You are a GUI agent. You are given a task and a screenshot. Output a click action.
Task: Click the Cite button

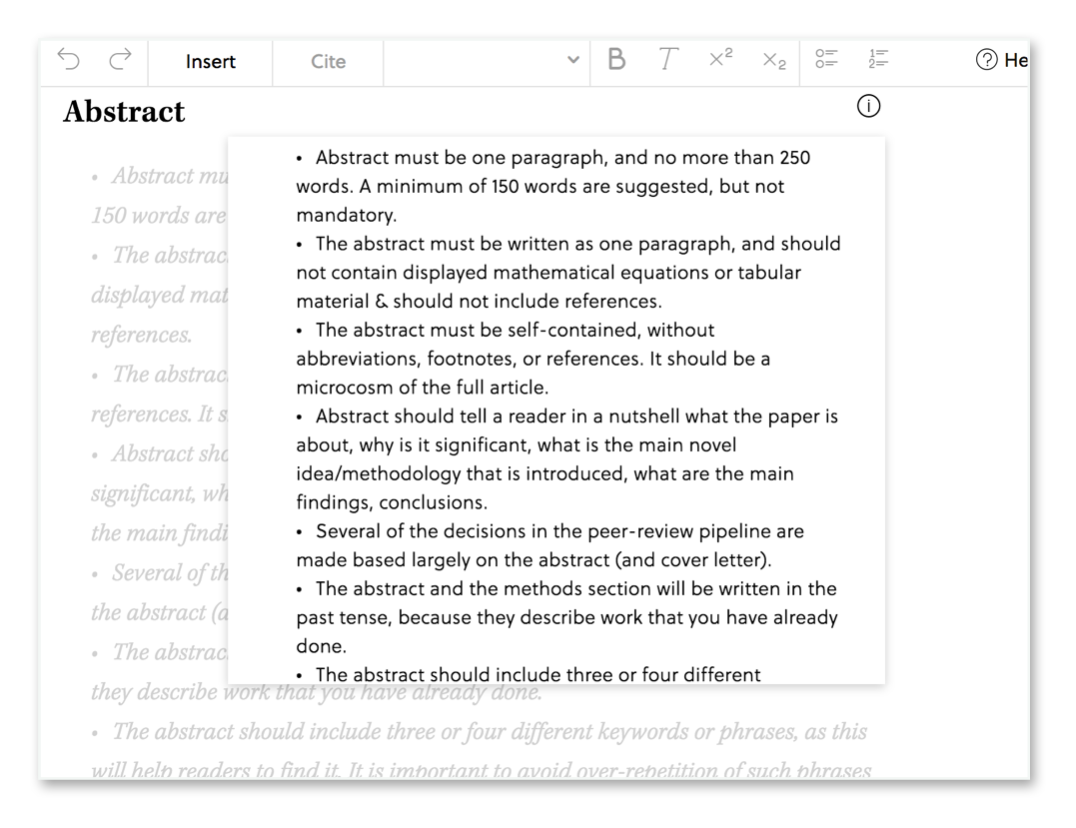[326, 61]
